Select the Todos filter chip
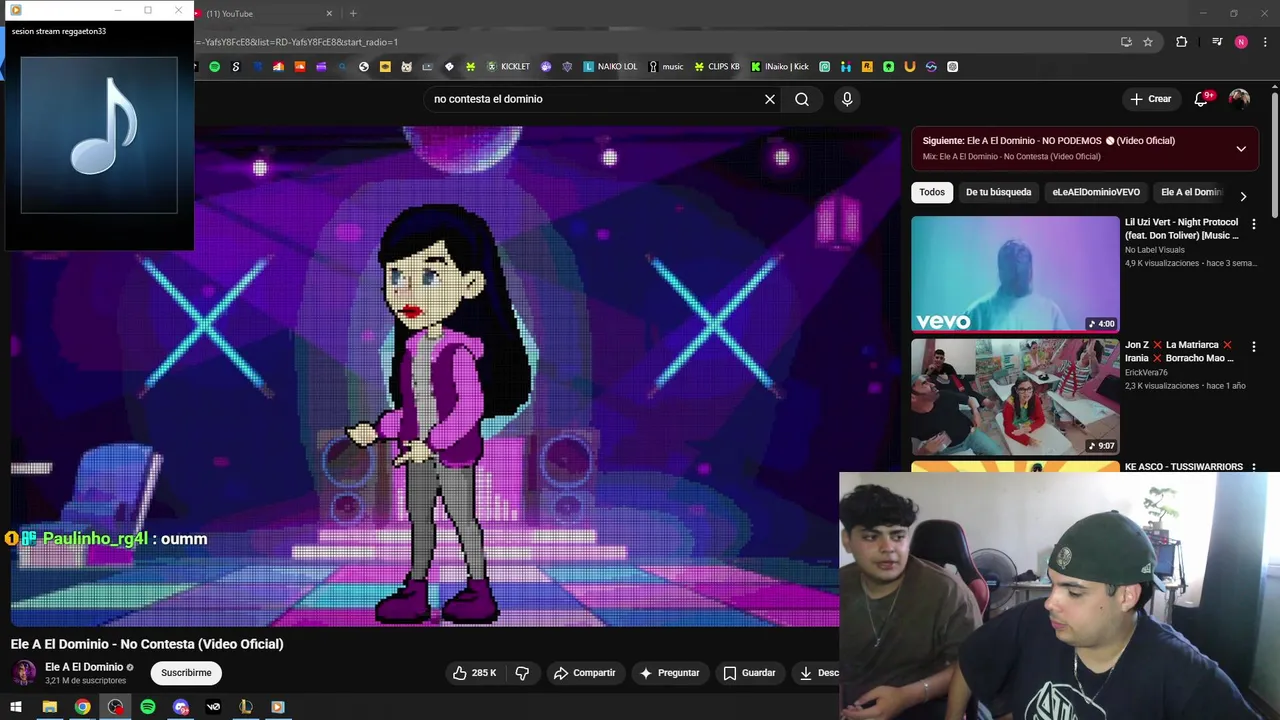Image resolution: width=1280 pixels, height=720 pixels. (932, 192)
